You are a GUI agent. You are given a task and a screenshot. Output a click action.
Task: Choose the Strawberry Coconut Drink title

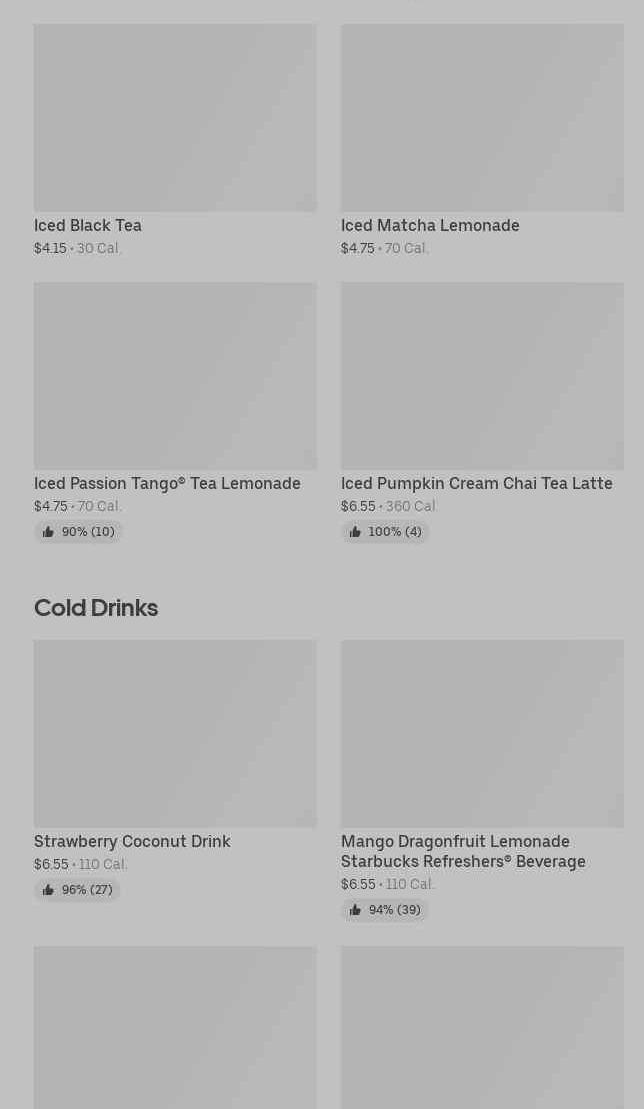132,842
